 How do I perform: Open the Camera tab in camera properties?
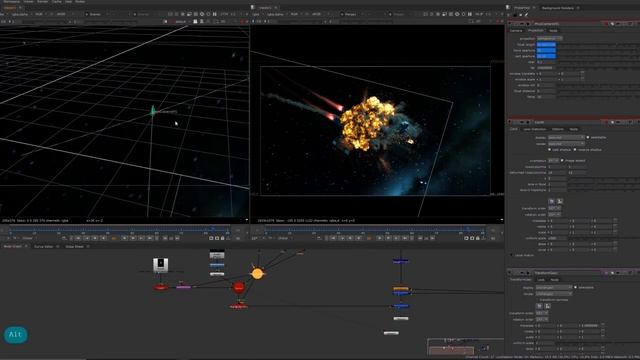tap(516, 31)
